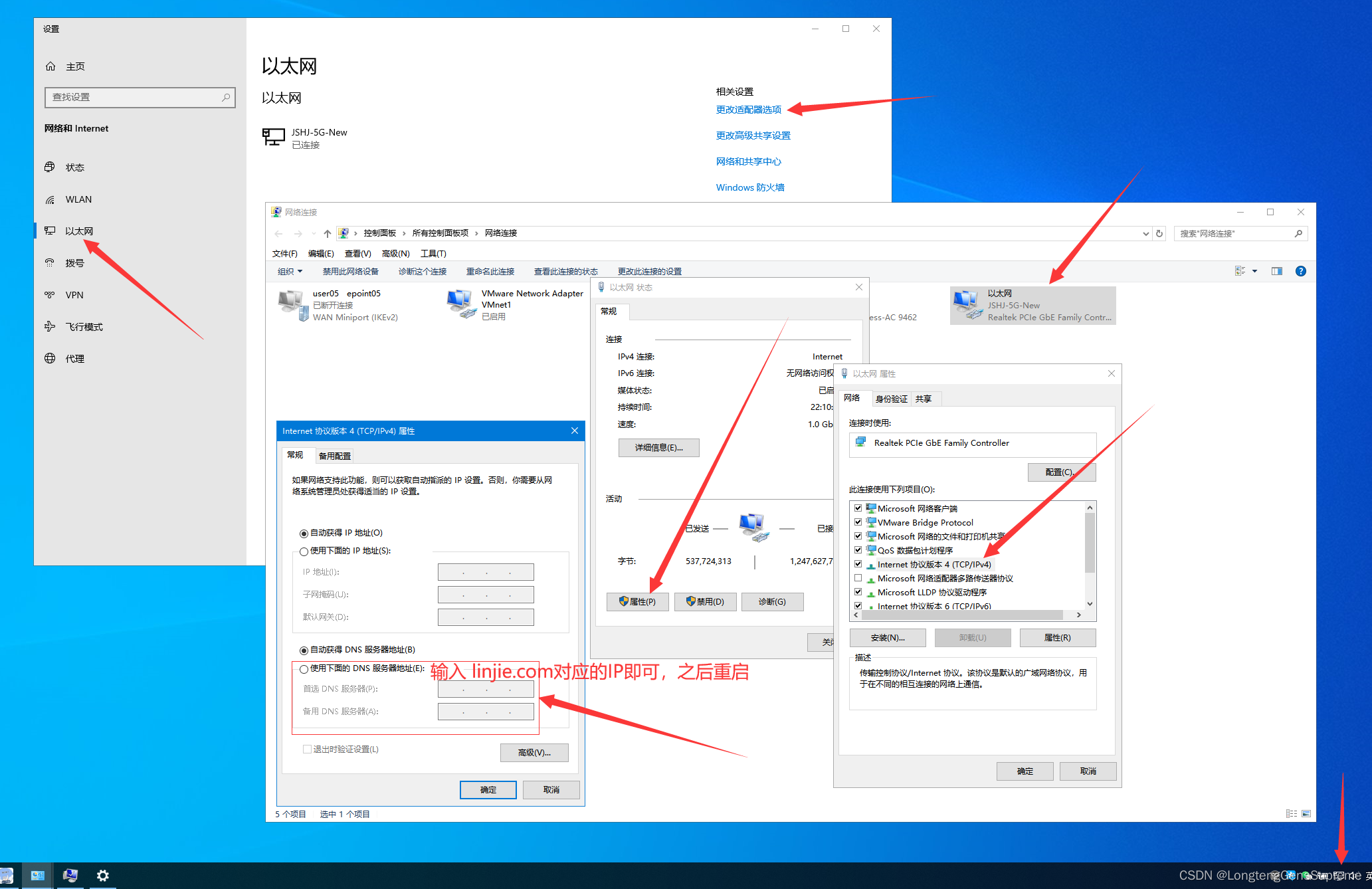Click the 更改适配器选项 link
The width and height of the screenshot is (1372, 889).
point(748,110)
